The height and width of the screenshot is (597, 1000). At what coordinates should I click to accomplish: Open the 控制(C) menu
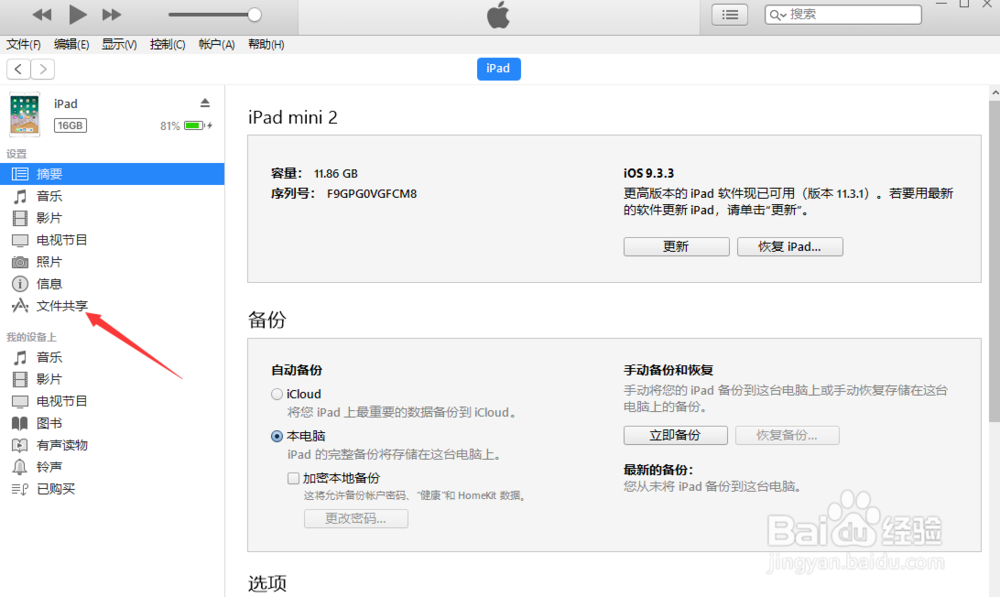pyautogui.click(x=168, y=44)
